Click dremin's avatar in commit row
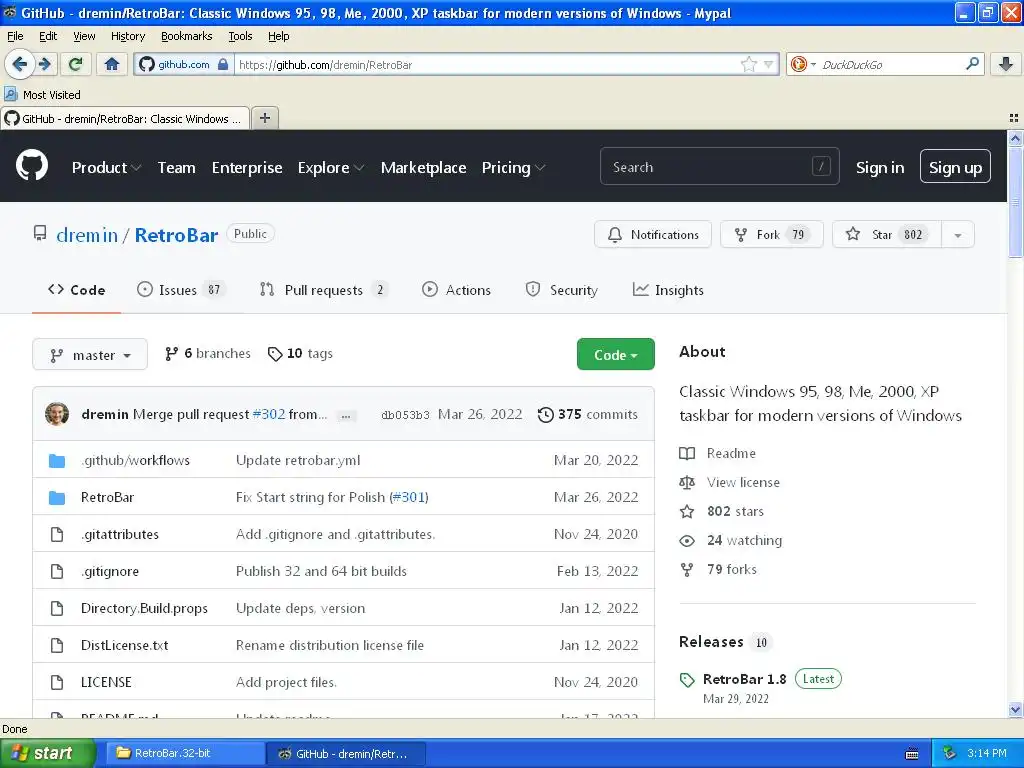1024x768 pixels. [57, 414]
